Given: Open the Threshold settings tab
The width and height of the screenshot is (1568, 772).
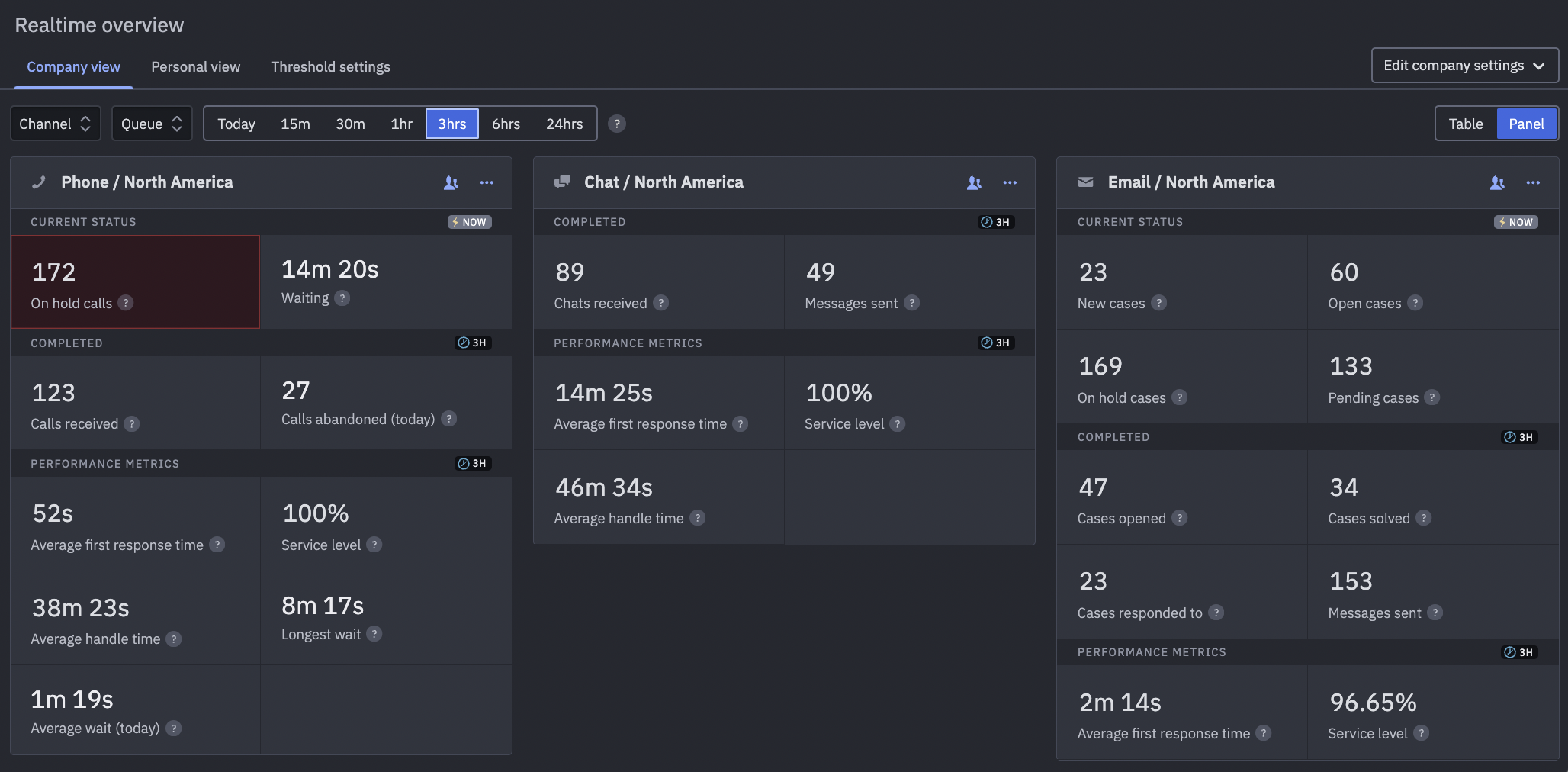Looking at the screenshot, I should pos(330,67).
